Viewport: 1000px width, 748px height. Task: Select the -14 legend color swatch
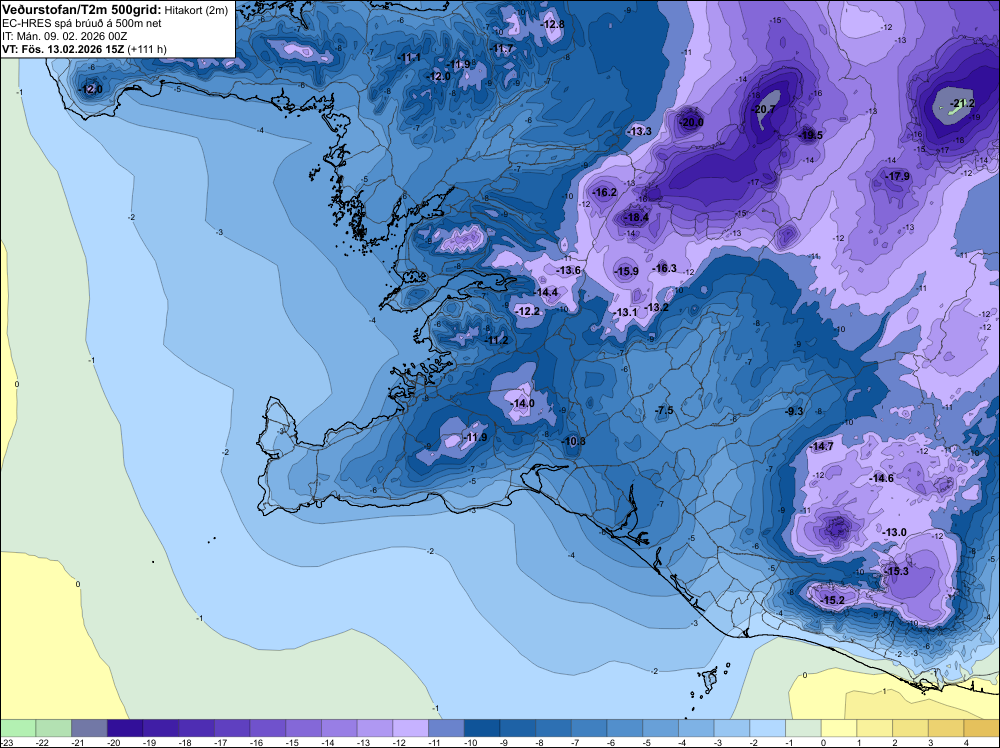pyautogui.click(x=339, y=728)
